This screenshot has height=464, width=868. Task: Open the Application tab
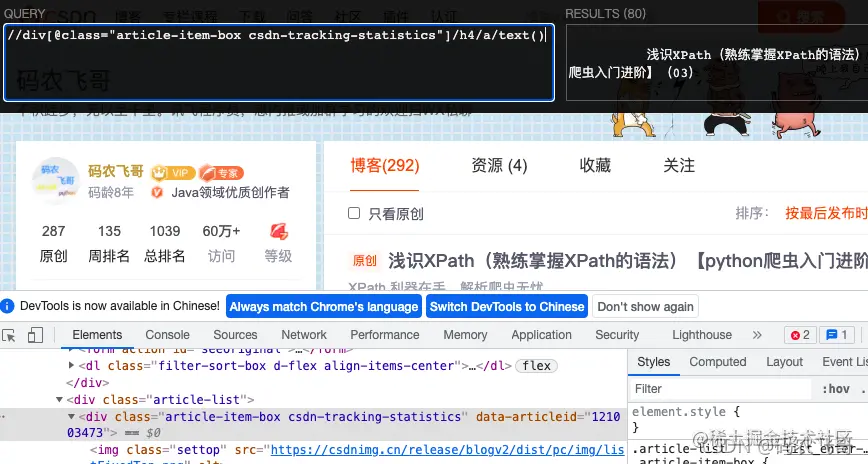[541, 335]
